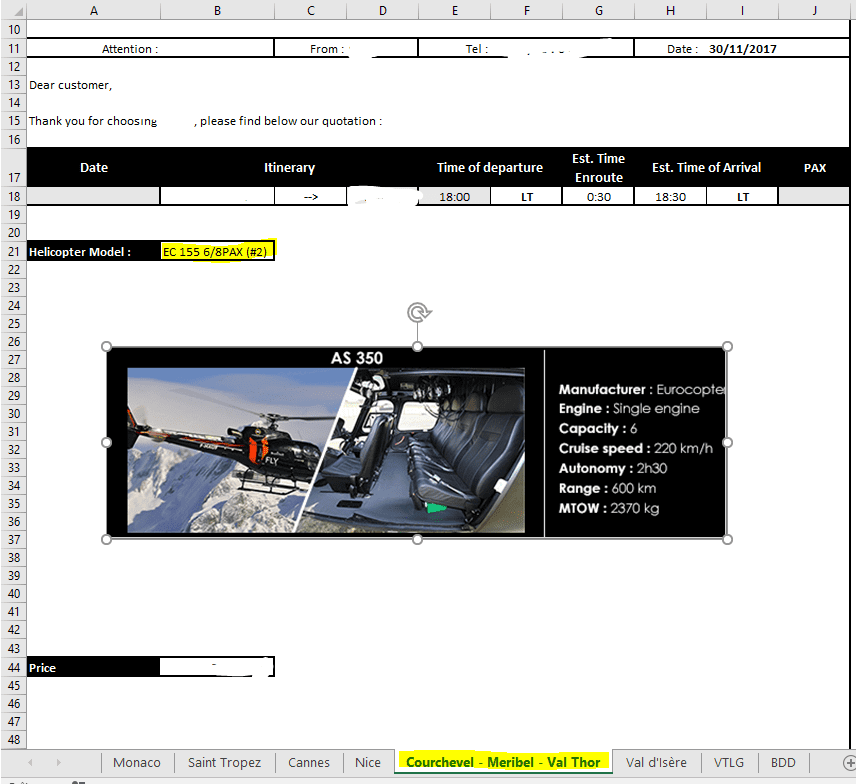
Task: Click the white price value cell beside Price
Action: coord(217,667)
